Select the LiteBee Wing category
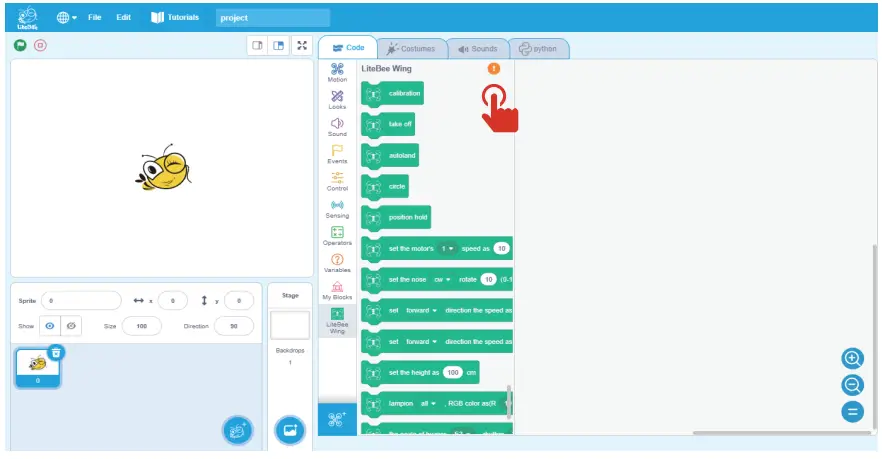Screen dimensions: 882x459 tap(337, 321)
